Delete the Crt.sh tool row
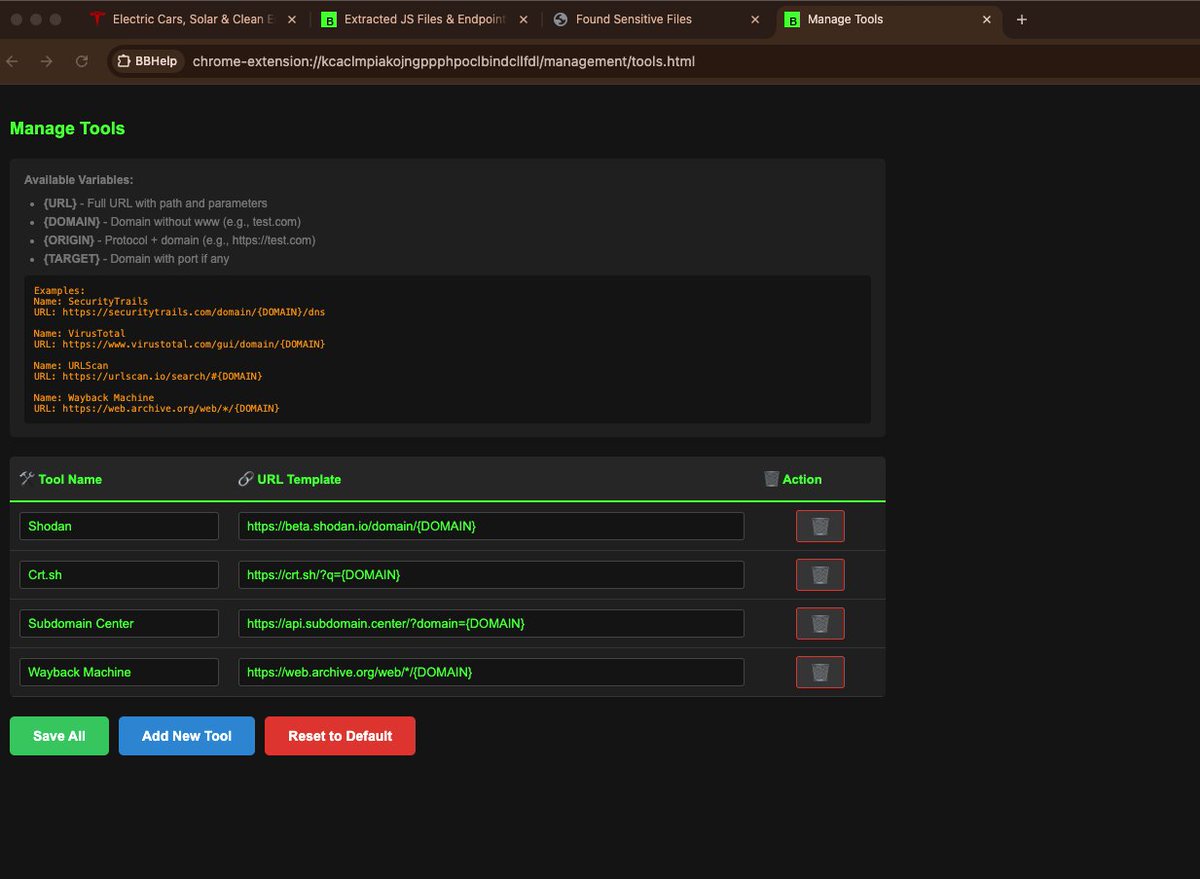Screen dimensions: 1200x879 click(x=820, y=575)
